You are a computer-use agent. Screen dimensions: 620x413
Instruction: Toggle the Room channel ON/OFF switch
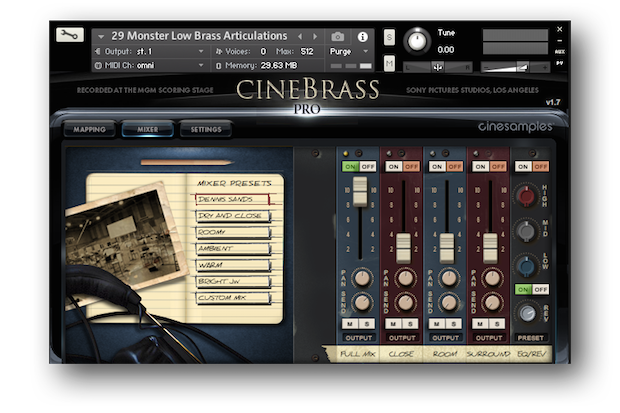pyautogui.click(x=446, y=167)
